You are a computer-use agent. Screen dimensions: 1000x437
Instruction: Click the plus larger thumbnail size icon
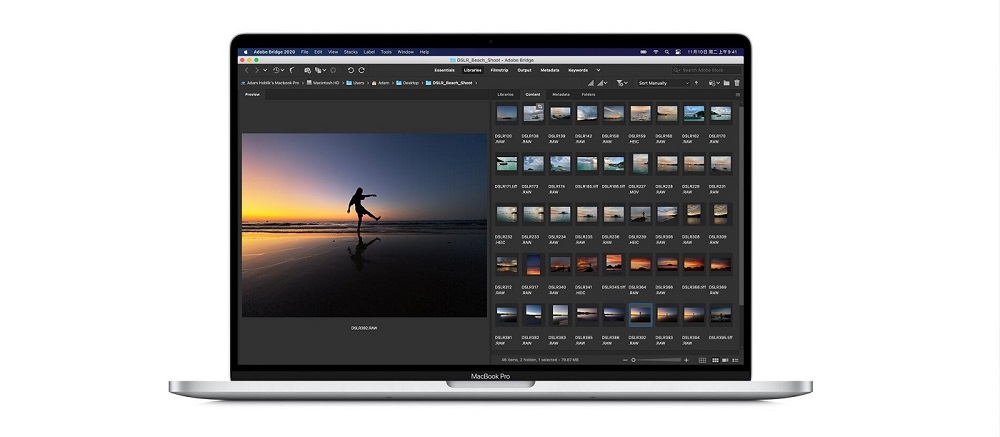click(686, 360)
